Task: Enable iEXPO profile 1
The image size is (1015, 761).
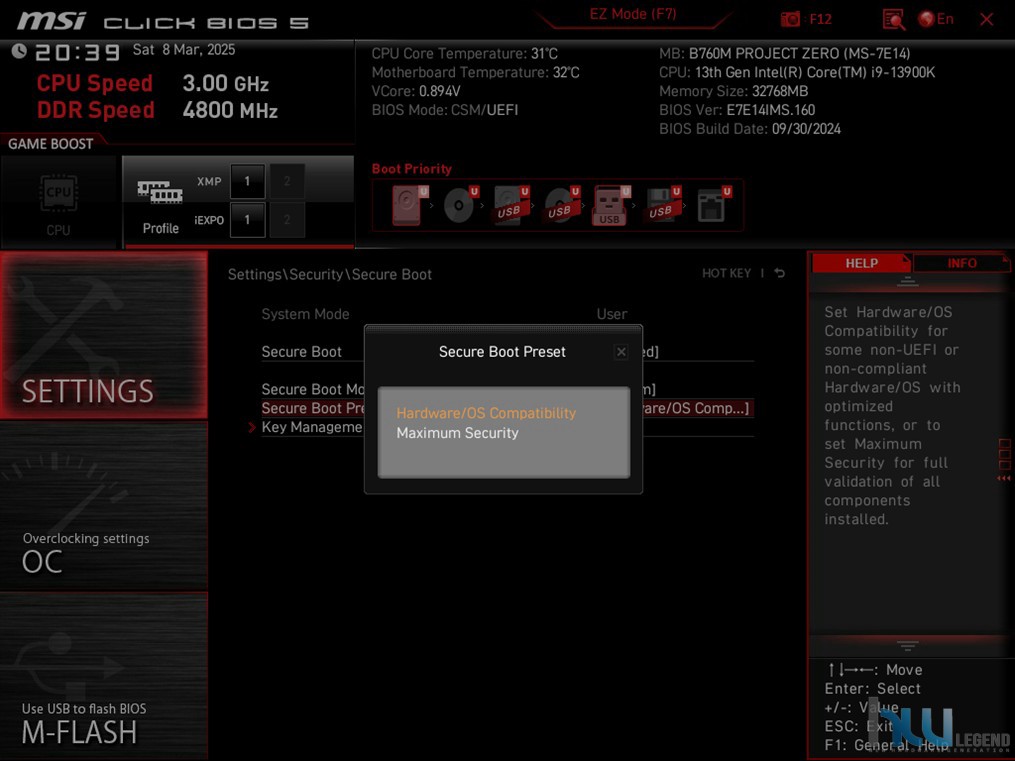Action: coord(247,220)
